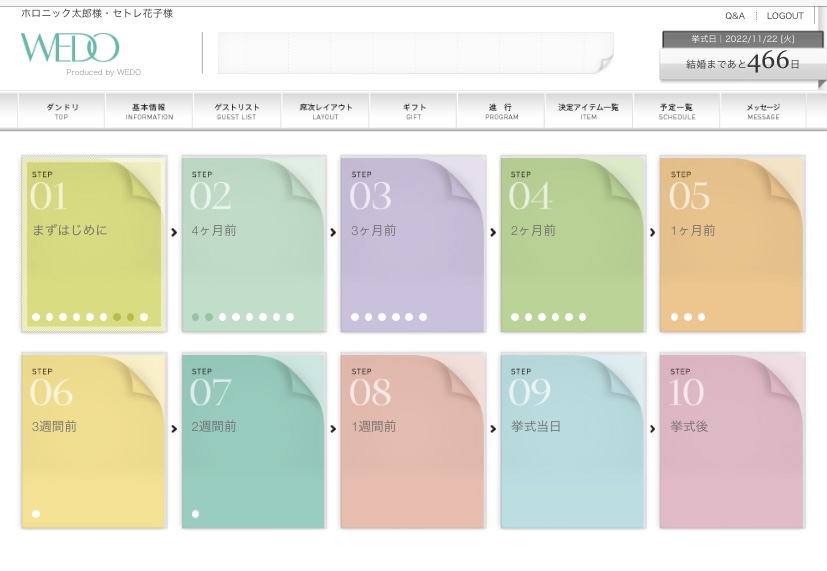827x571 pixels.
Task: Go to 席次レイアウト LAYOUT menu
Action: (325, 111)
